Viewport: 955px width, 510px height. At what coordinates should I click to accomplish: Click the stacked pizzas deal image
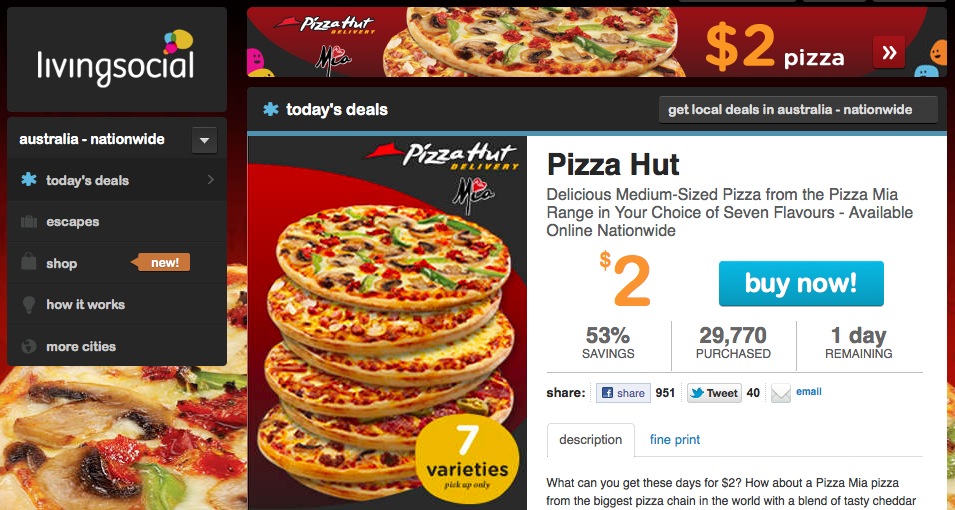point(387,323)
